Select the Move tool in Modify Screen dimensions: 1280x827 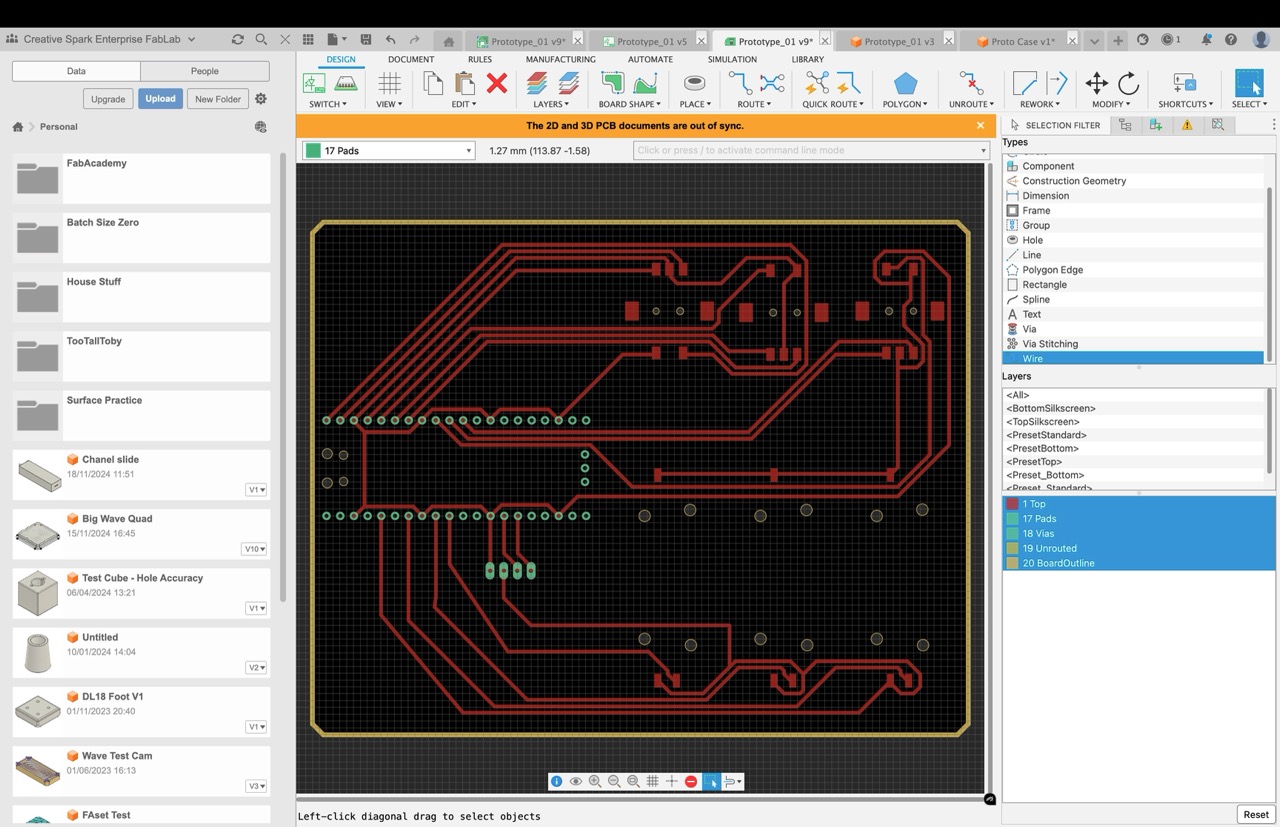click(1097, 83)
